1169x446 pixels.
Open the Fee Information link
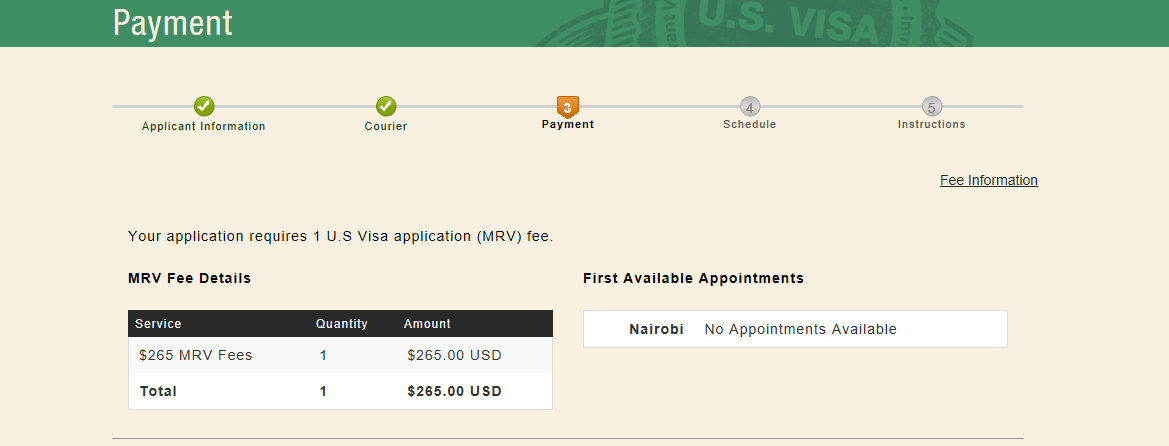[x=989, y=180]
